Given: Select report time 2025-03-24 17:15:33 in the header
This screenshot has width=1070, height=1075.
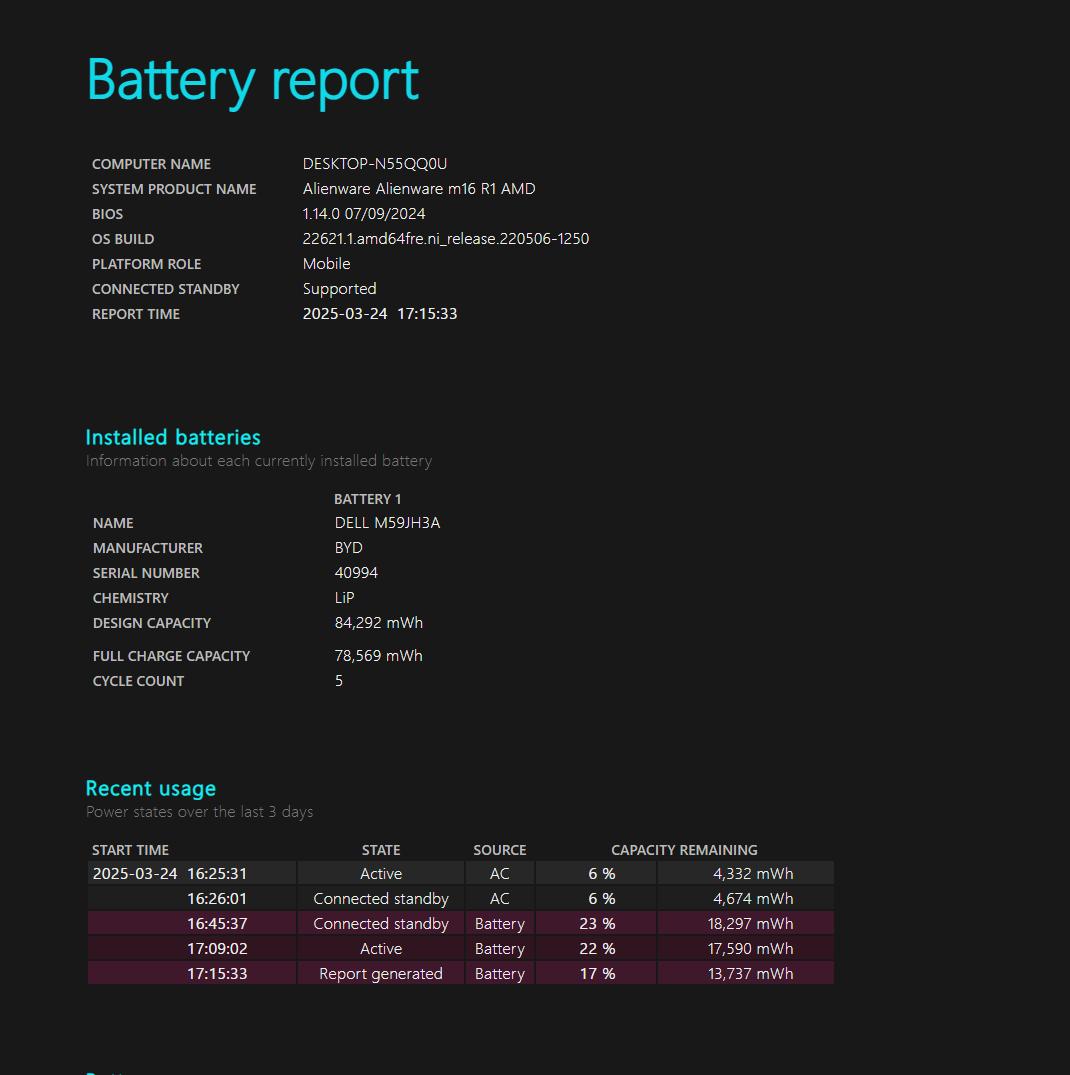Looking at the screenshot, I should [380, 314].
